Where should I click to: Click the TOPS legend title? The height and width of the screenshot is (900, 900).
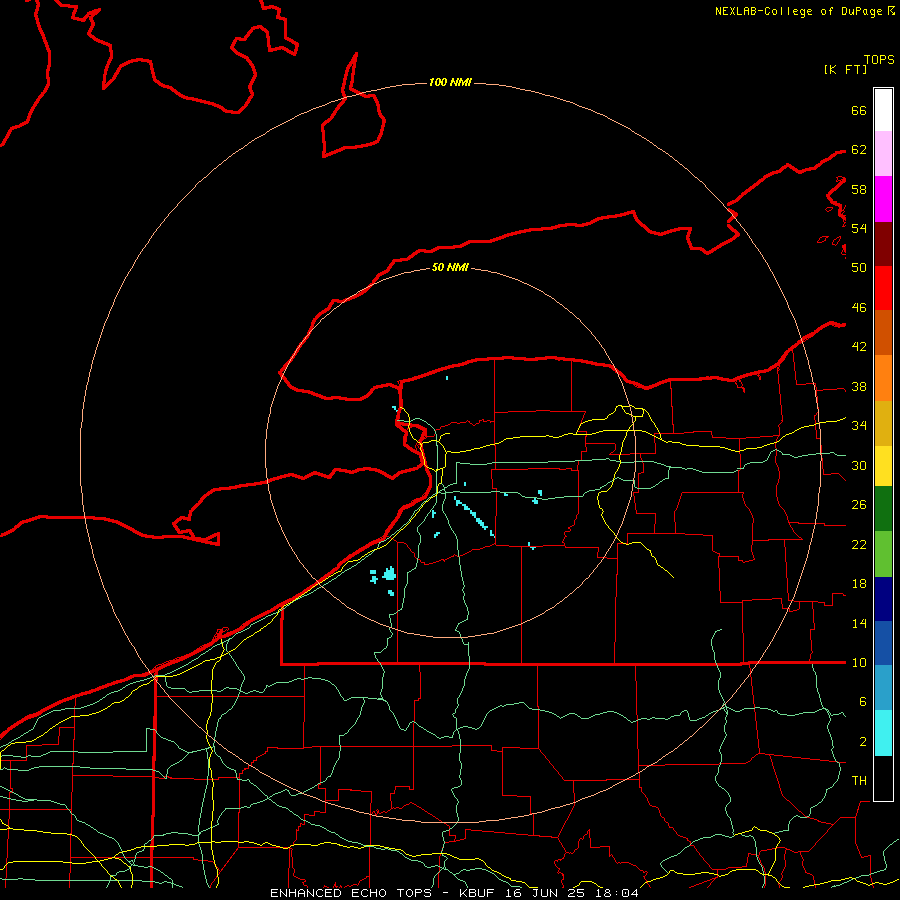click(x=879, y=60)
